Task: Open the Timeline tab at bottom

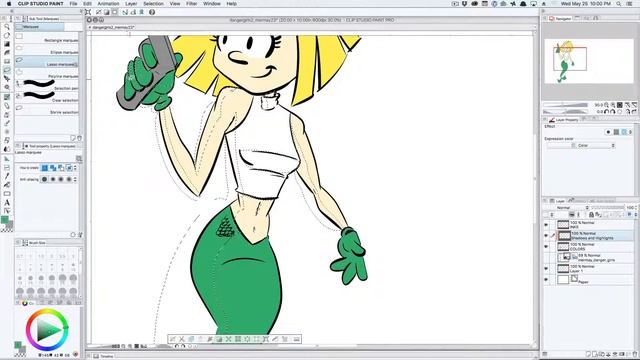Action: pos(103,356)
